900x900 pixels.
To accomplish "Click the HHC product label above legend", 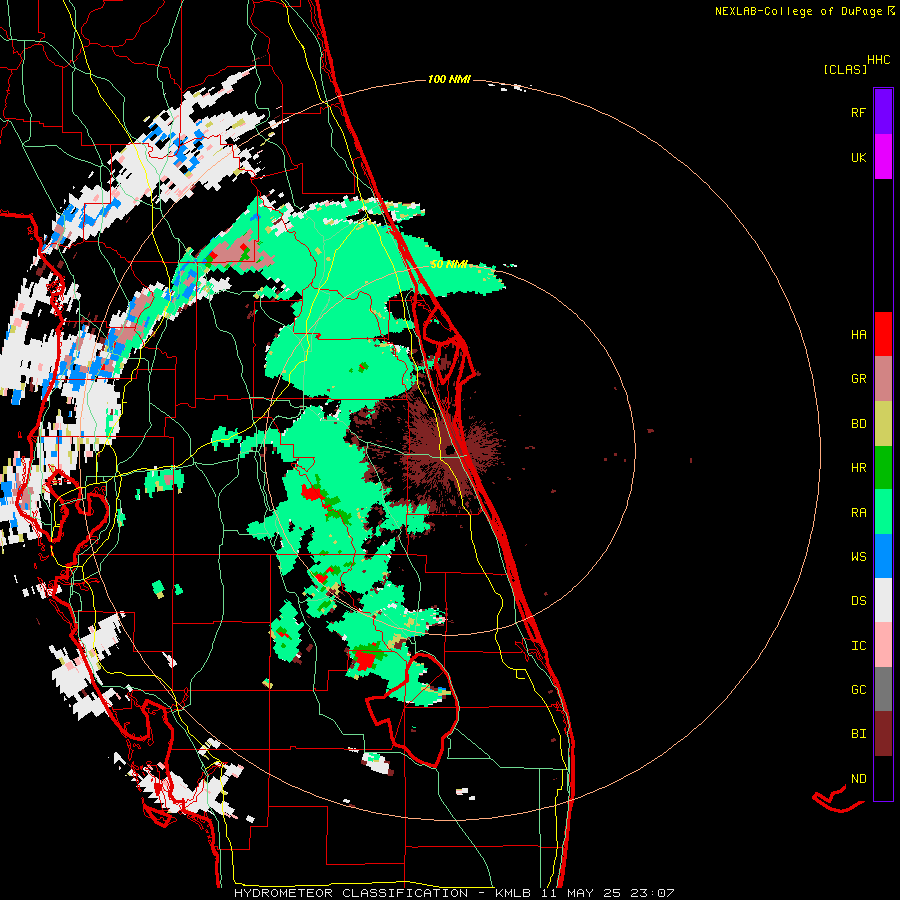I will pos(878,60).
